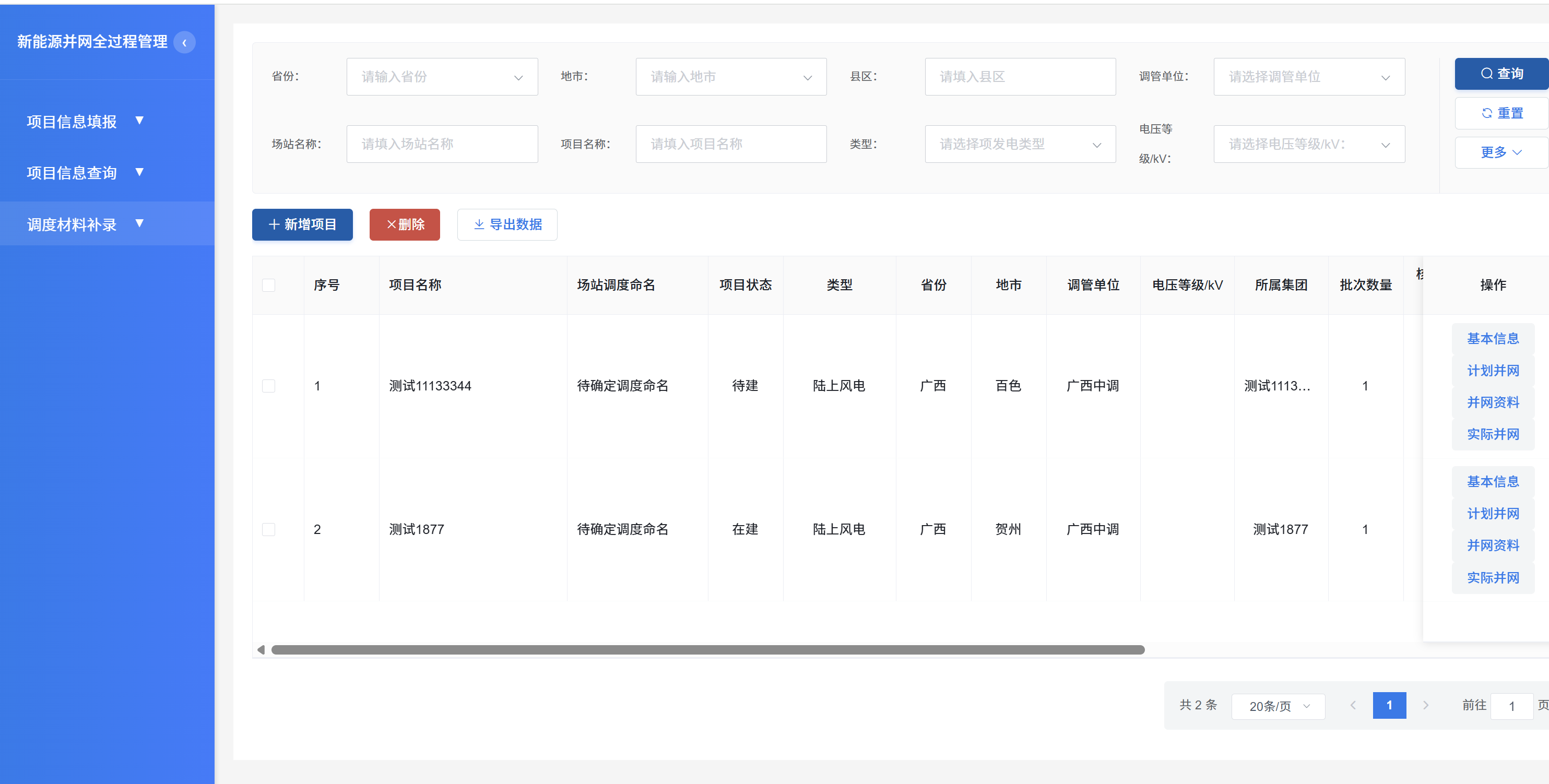
Task: Click the 查询 search button
Action: pos(1501,74)
